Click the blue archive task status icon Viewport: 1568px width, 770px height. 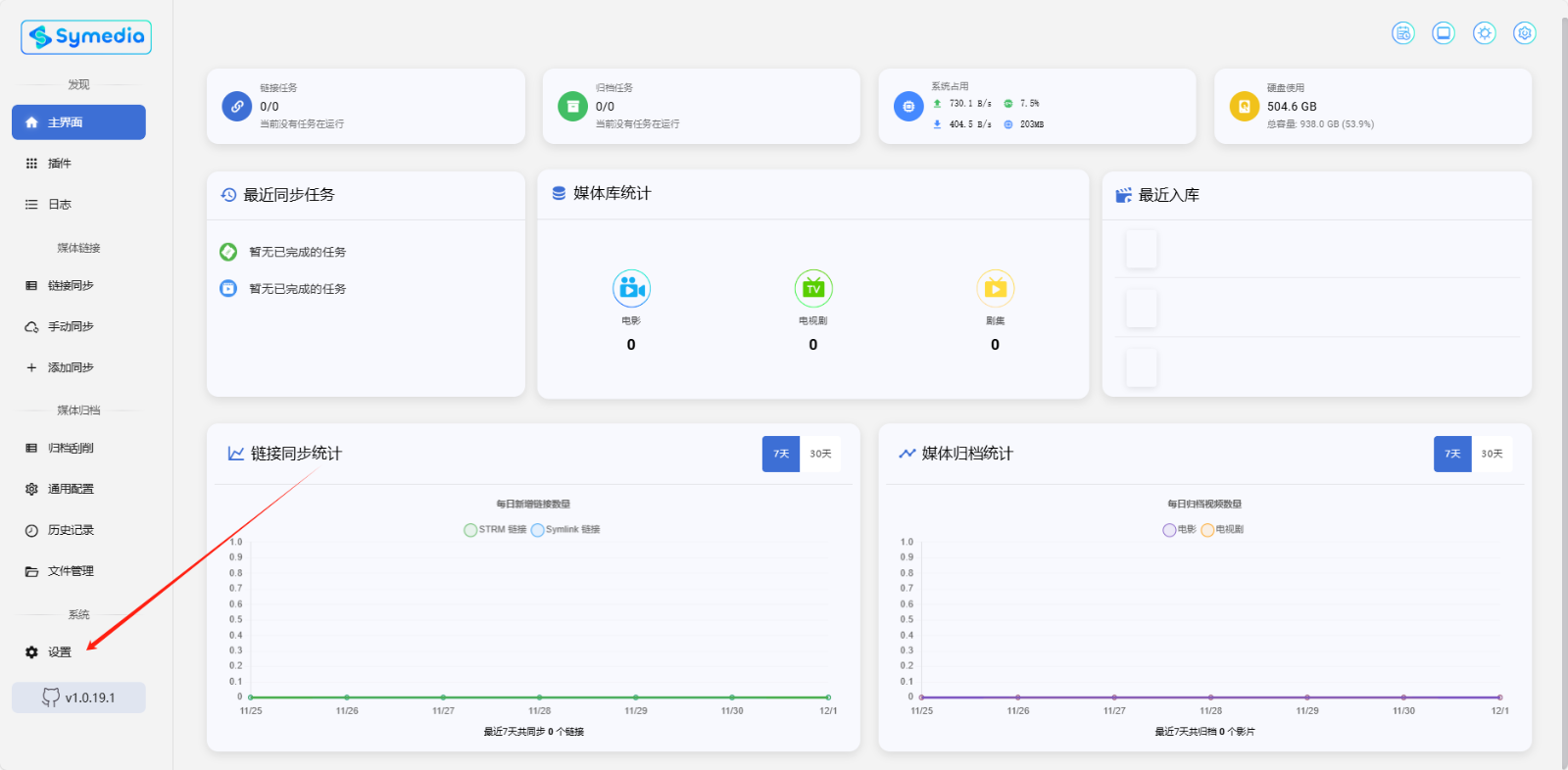point(228,288)
